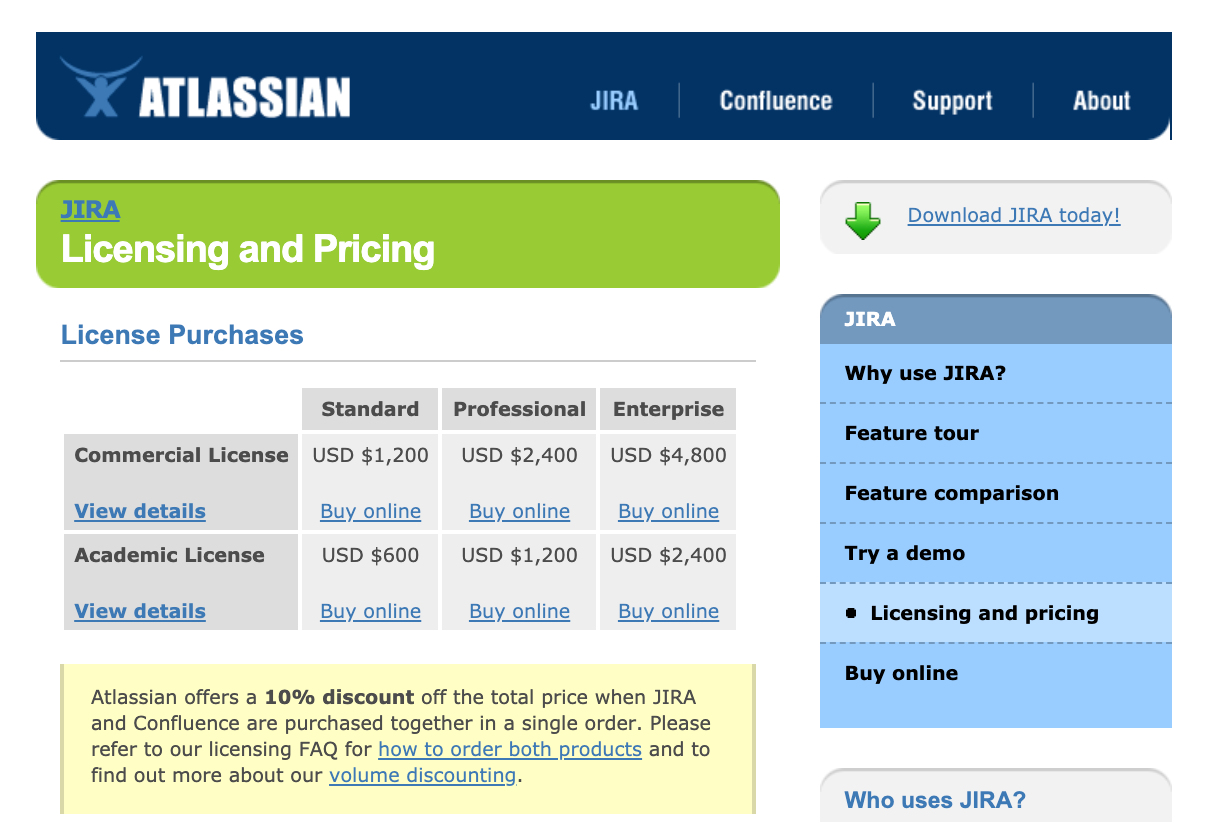The height and width of the screenshot is (822, 1206).
Task: Click the Enterprise column header
Action: pyautogui.click(x=668, y=409)
